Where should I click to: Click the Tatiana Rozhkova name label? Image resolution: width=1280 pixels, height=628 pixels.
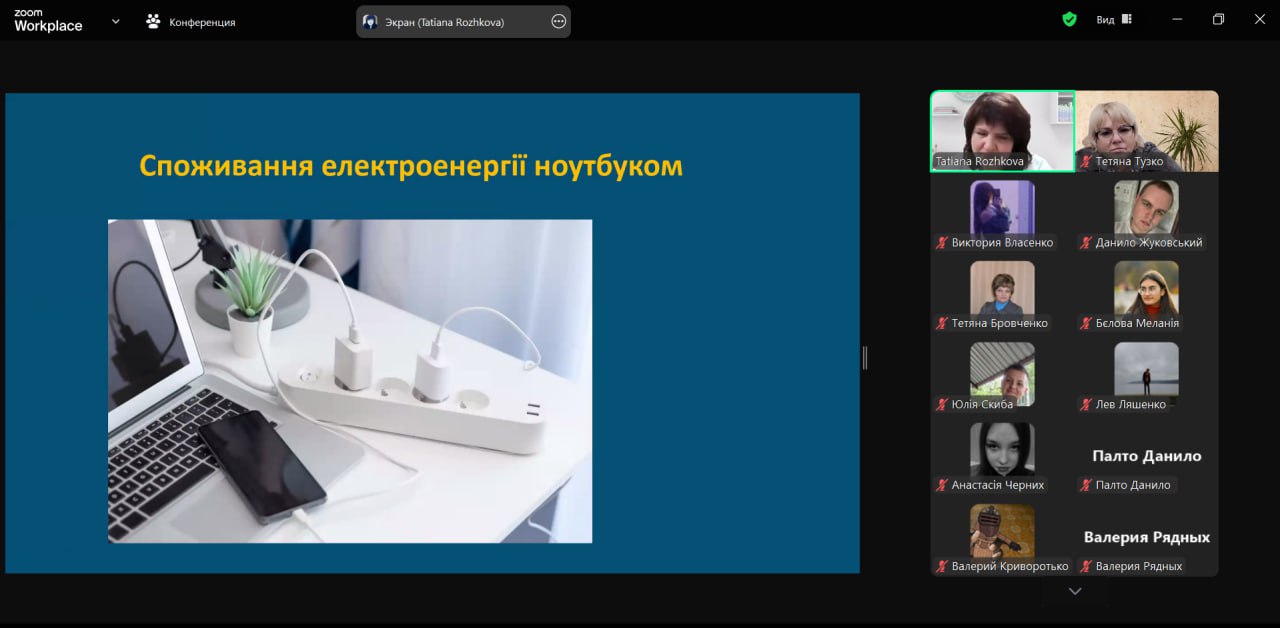978,162
